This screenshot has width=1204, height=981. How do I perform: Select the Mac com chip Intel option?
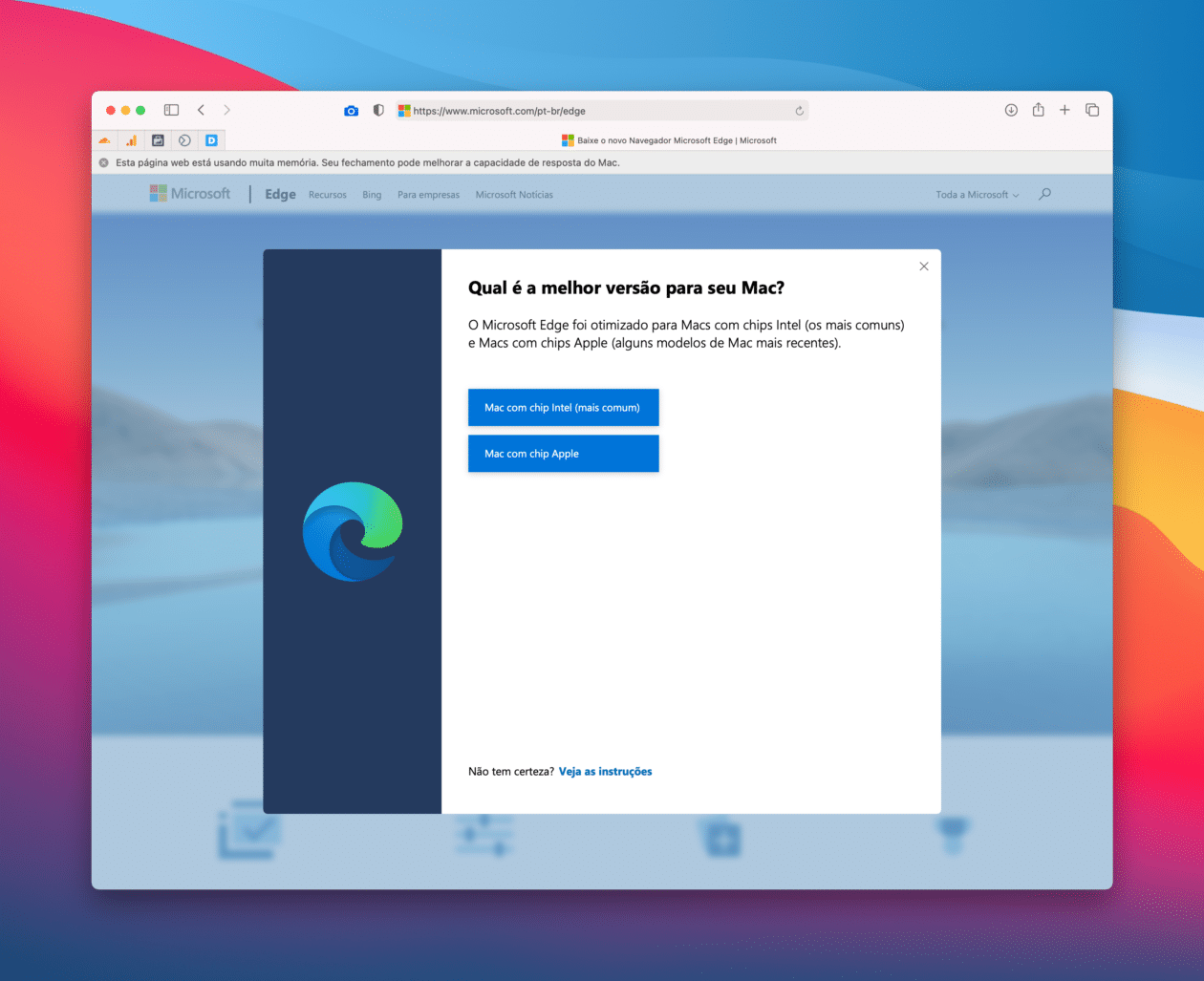click(x=563, y=407)
